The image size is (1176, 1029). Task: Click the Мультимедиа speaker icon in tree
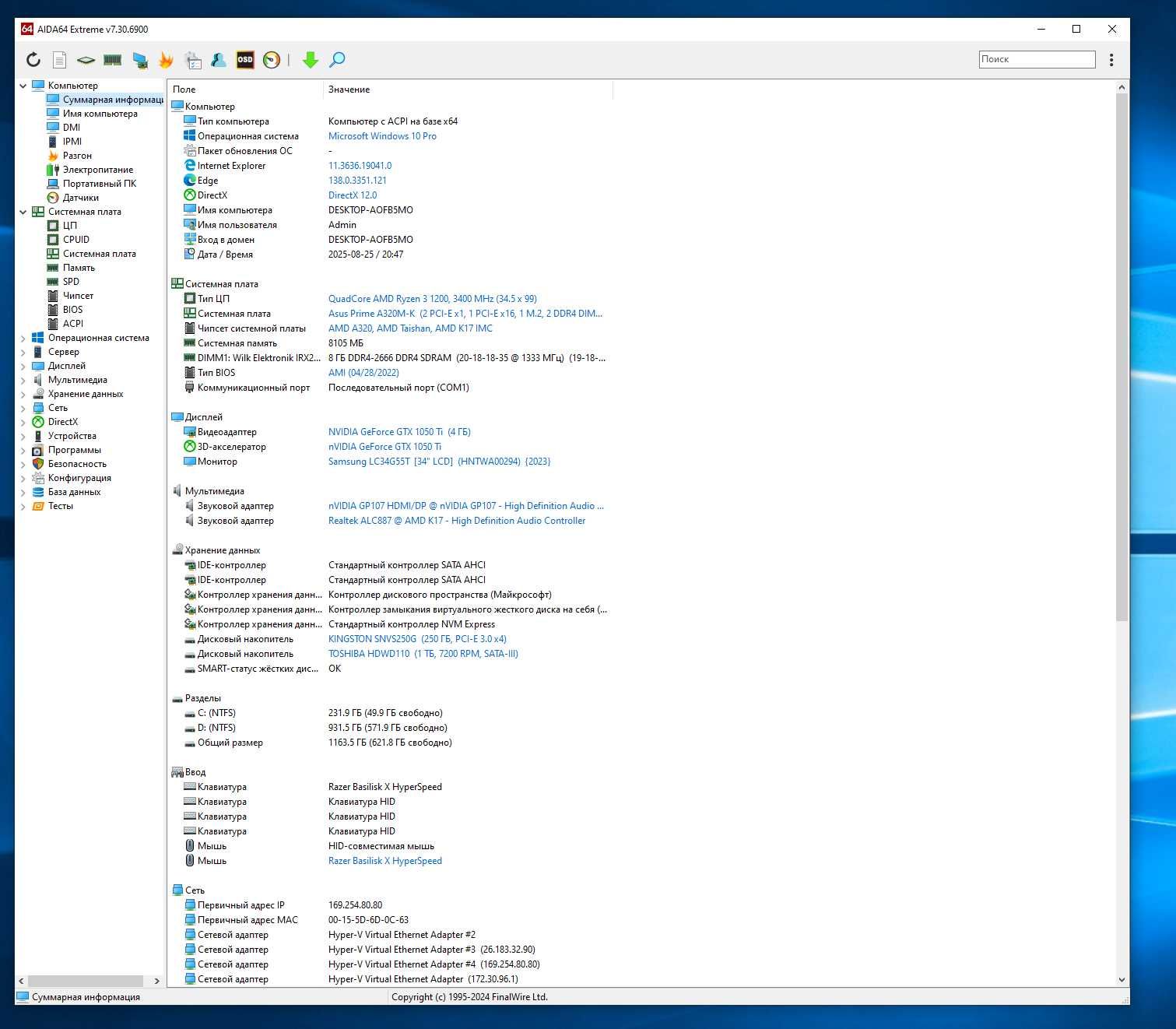(38, 380)
